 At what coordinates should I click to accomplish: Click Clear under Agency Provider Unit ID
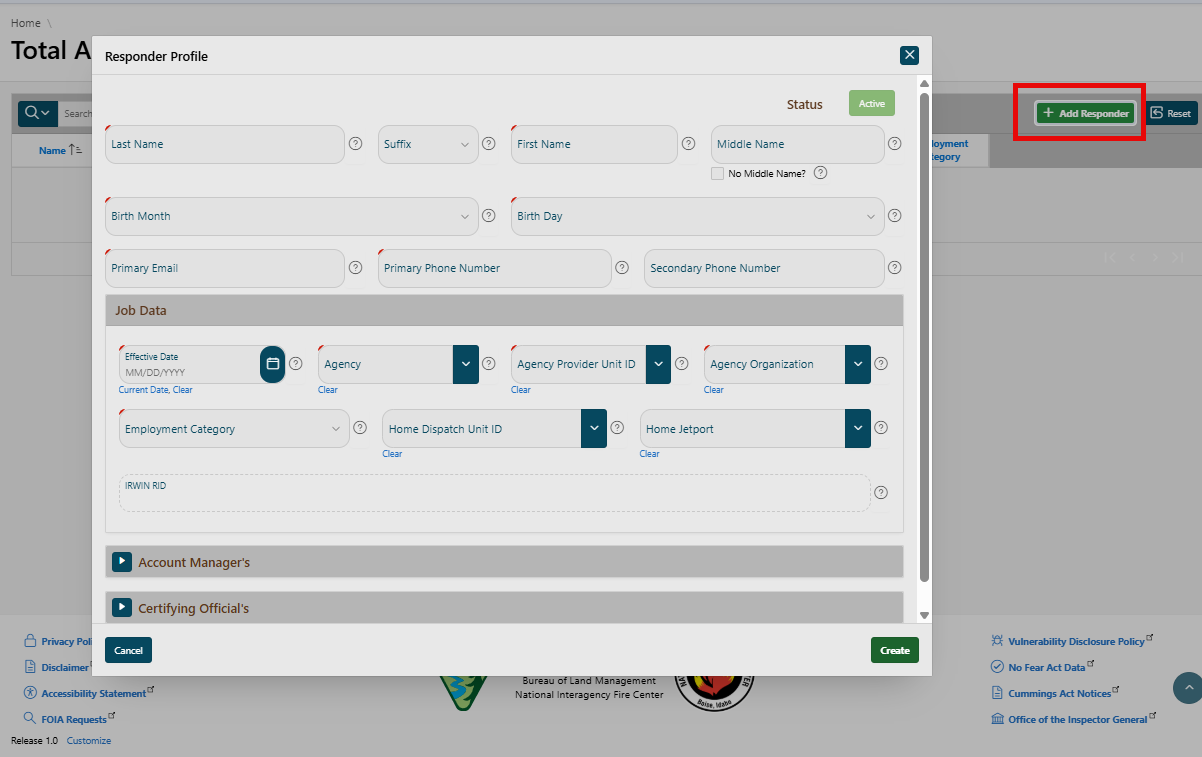(521, 390)
